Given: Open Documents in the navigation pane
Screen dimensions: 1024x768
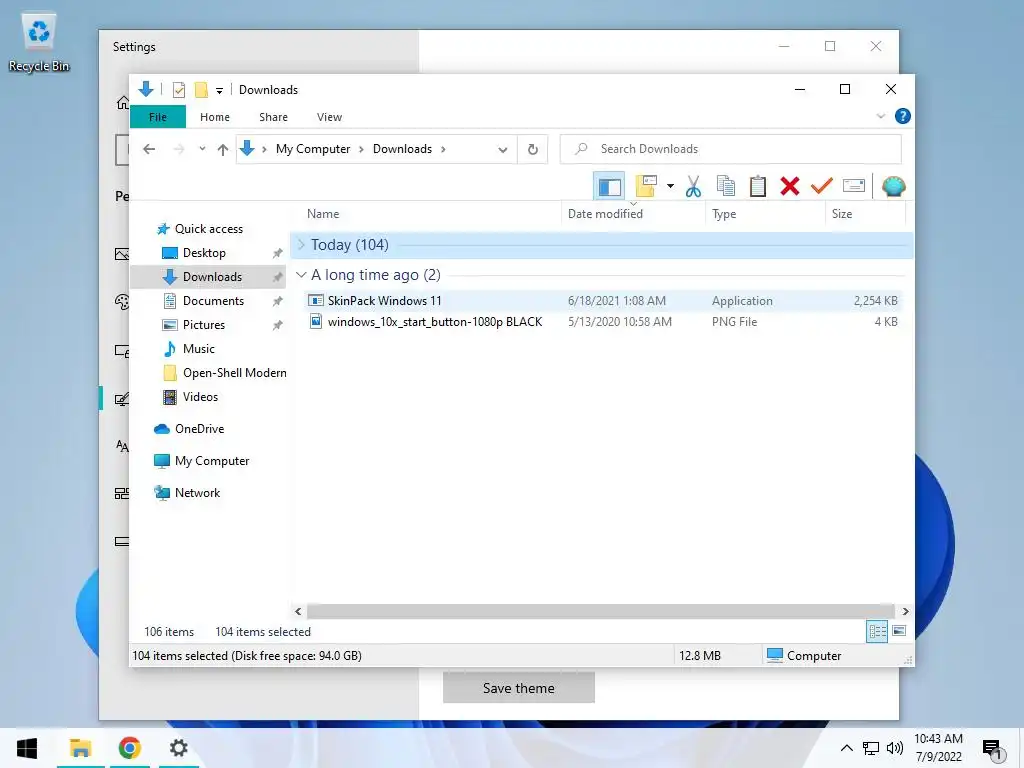Looking at the screenshot, I should click(x=213, y=300).
